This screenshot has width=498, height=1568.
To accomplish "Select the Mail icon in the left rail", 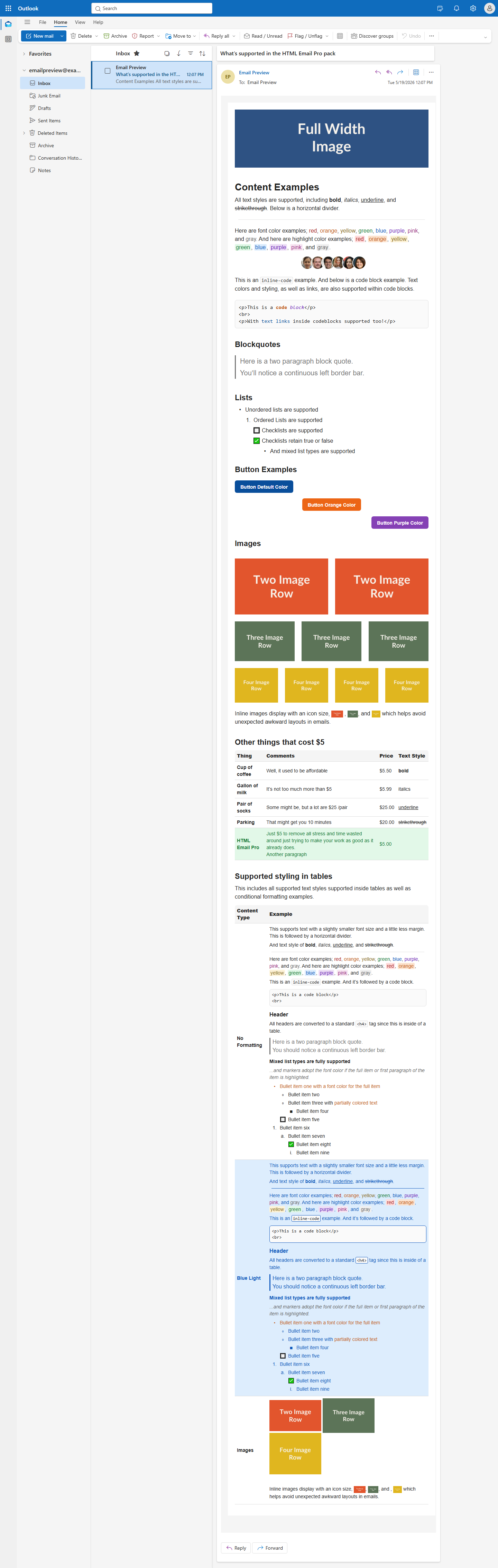I will pyautogui.click(x=8, y=24).
